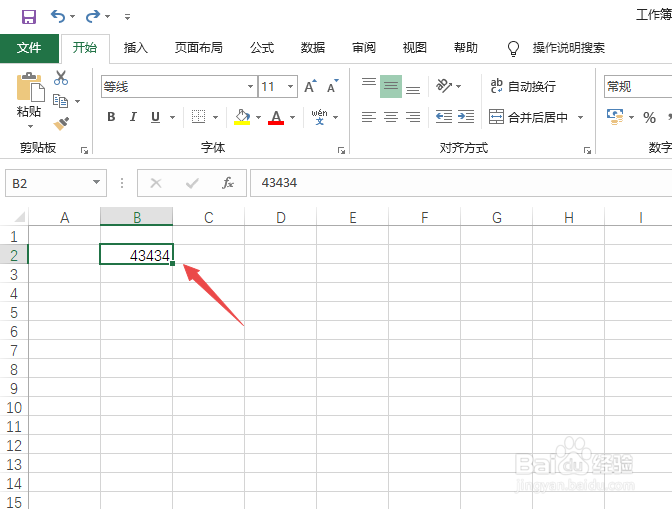
Task: Toggle highlighted Middle Align button
Action: coord(391,87)
